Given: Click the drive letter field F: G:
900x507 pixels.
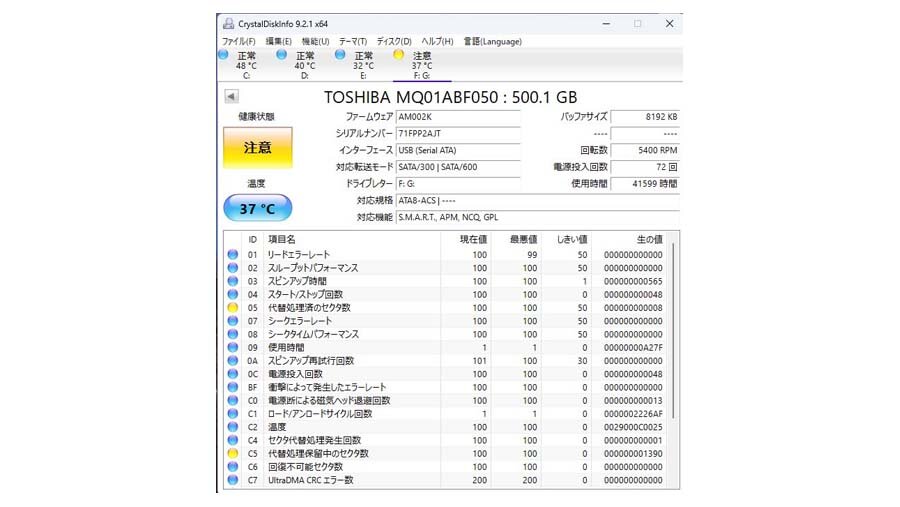Looking at the screenshot, I should click(x=458, y=184).
